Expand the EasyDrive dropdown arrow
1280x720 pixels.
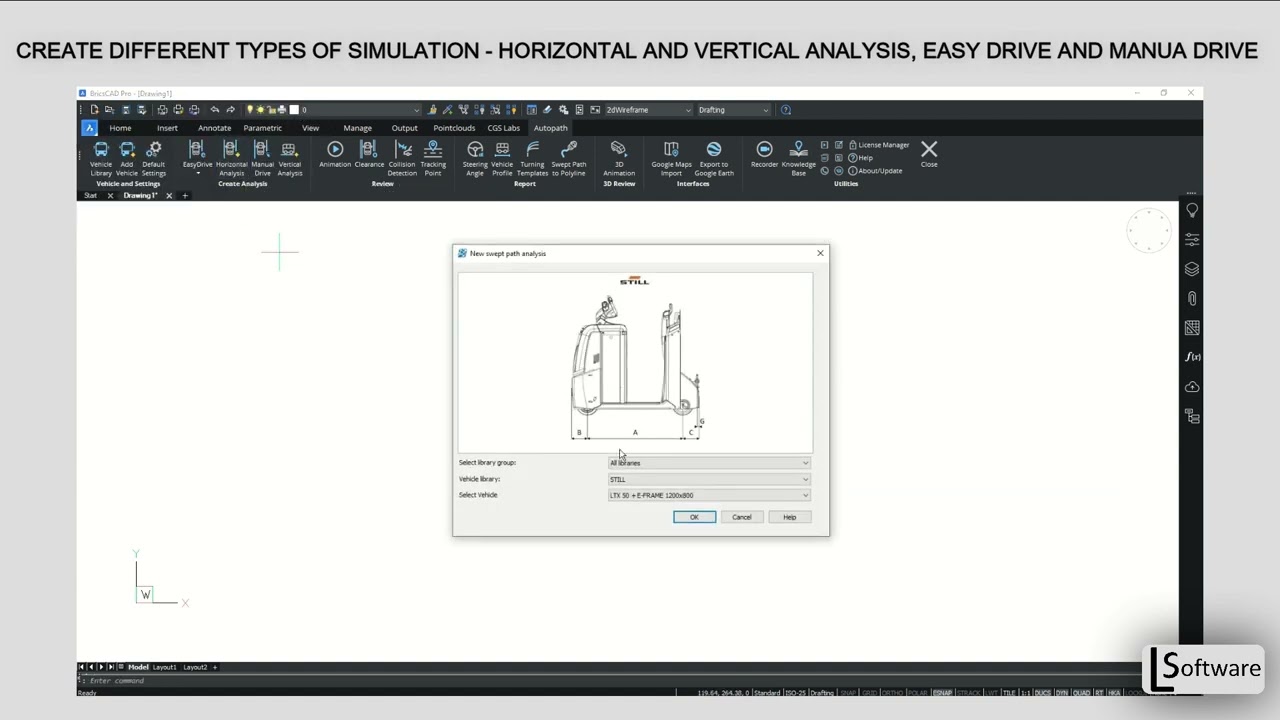click(197, 174)
